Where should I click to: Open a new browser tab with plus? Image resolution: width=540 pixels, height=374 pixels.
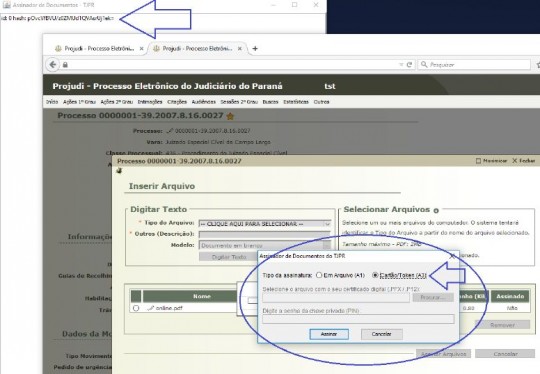[x=255, y=49]
